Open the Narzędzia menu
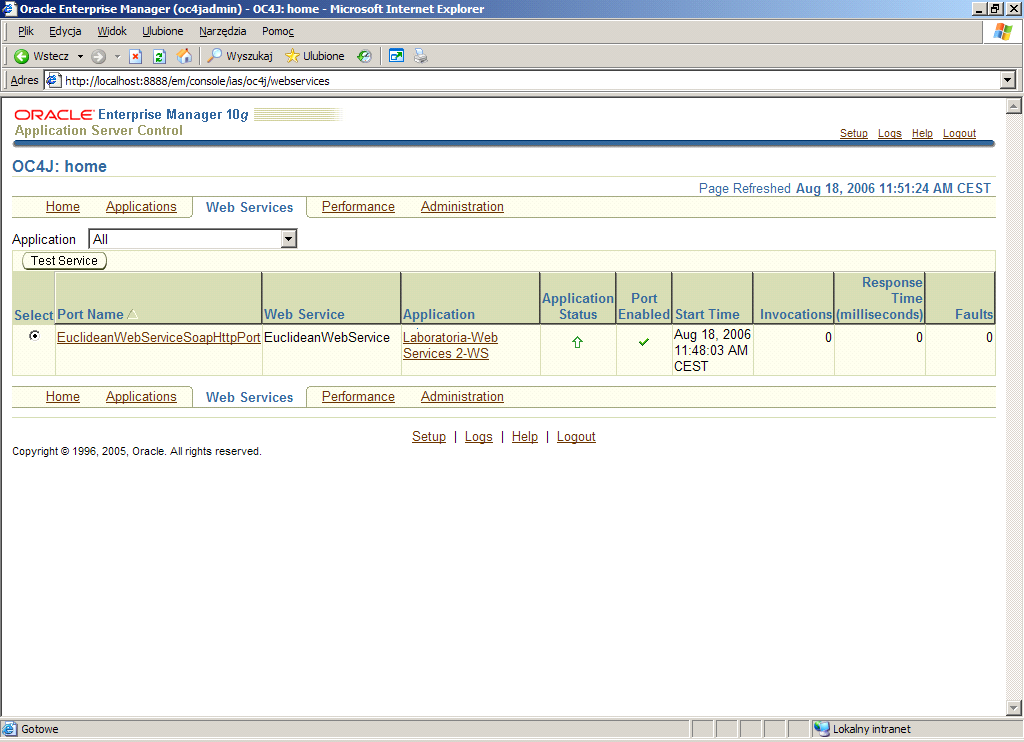 [x=223, y=31]
